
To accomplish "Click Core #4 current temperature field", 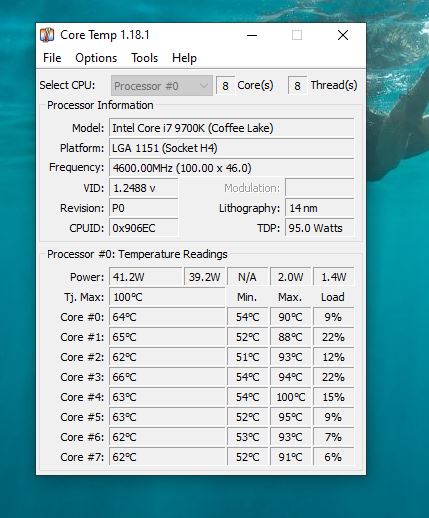I will pyautogui.click(x=167, y=397).
